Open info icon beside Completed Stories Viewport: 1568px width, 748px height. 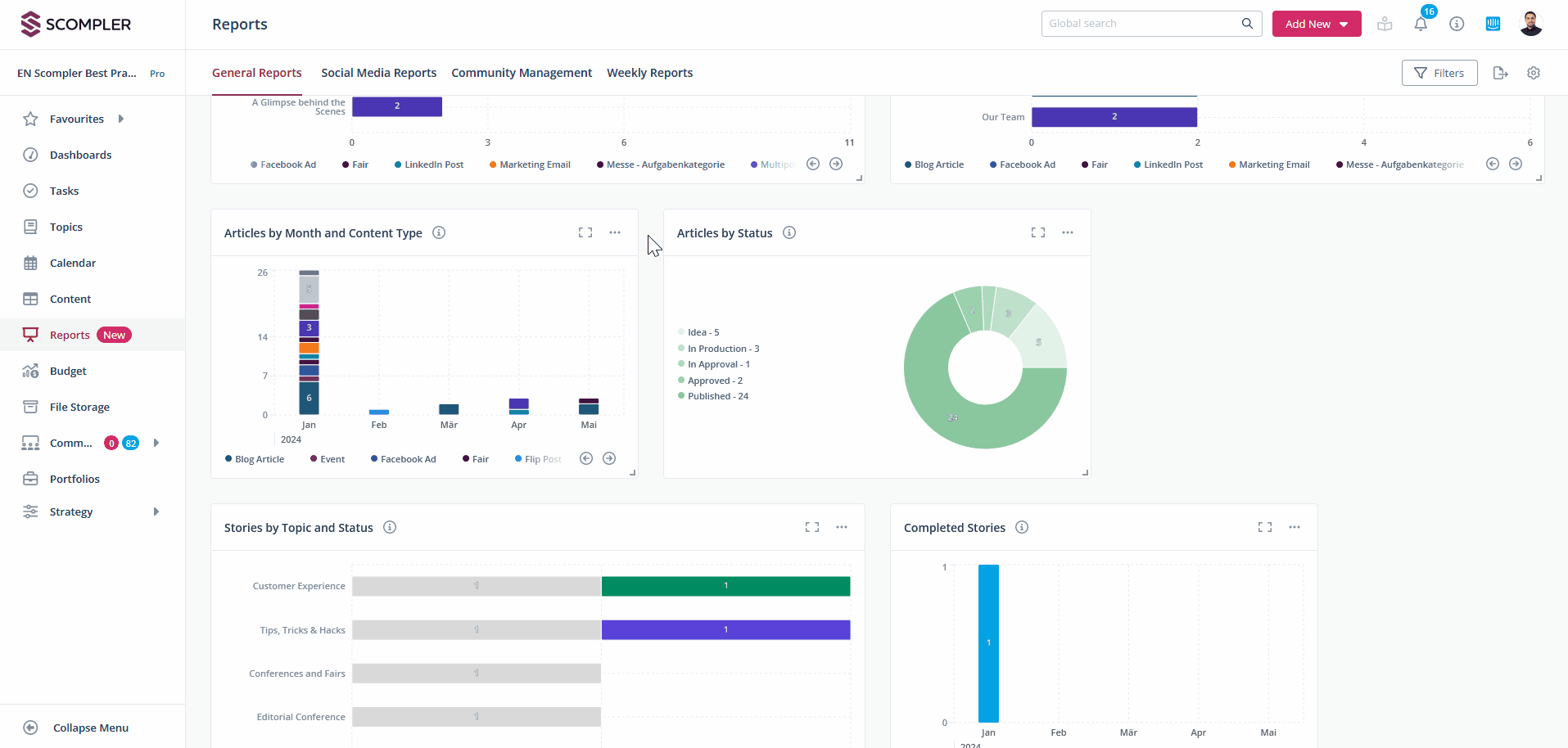coord(1022,527)
